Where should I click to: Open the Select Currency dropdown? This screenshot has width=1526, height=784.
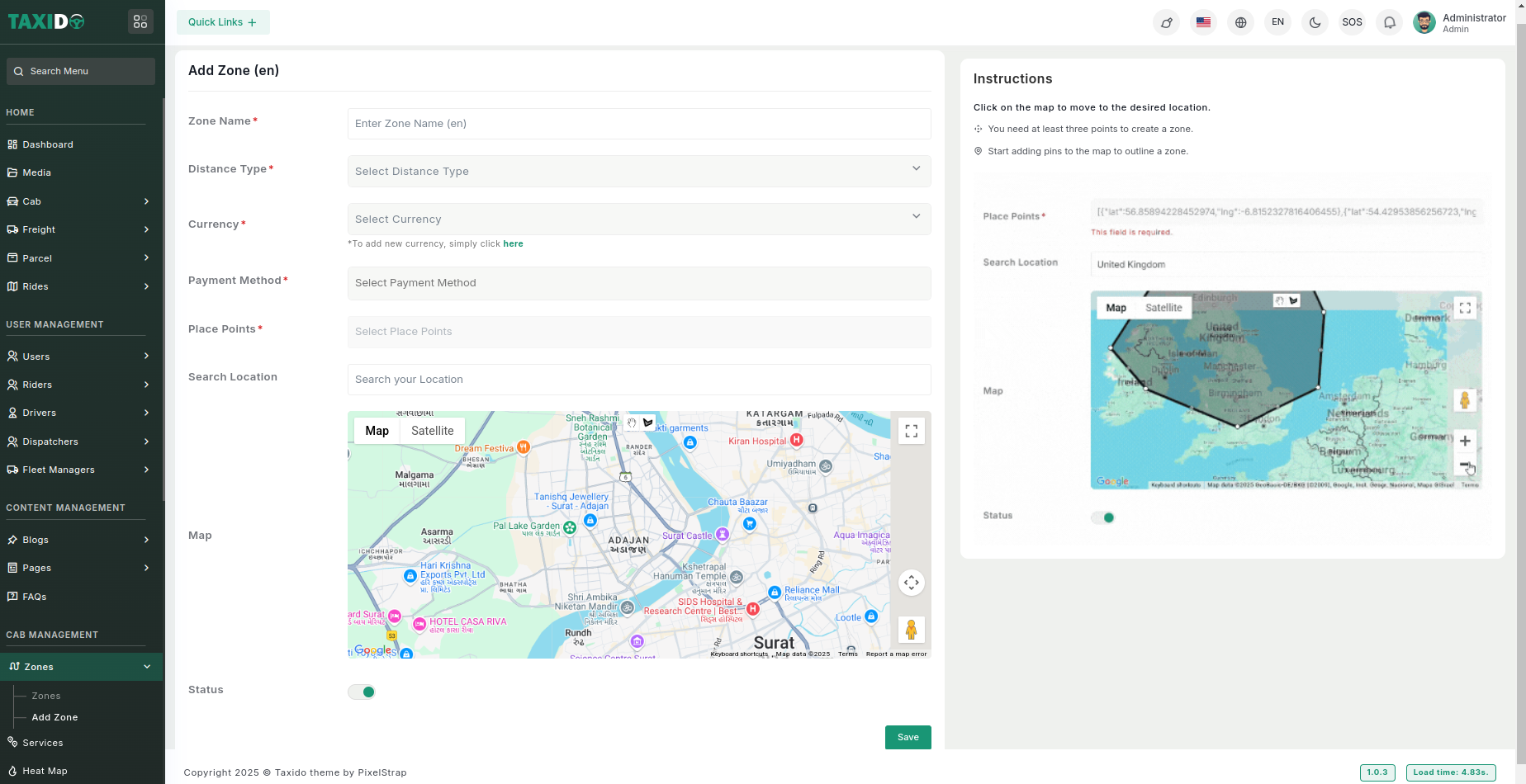638,219
